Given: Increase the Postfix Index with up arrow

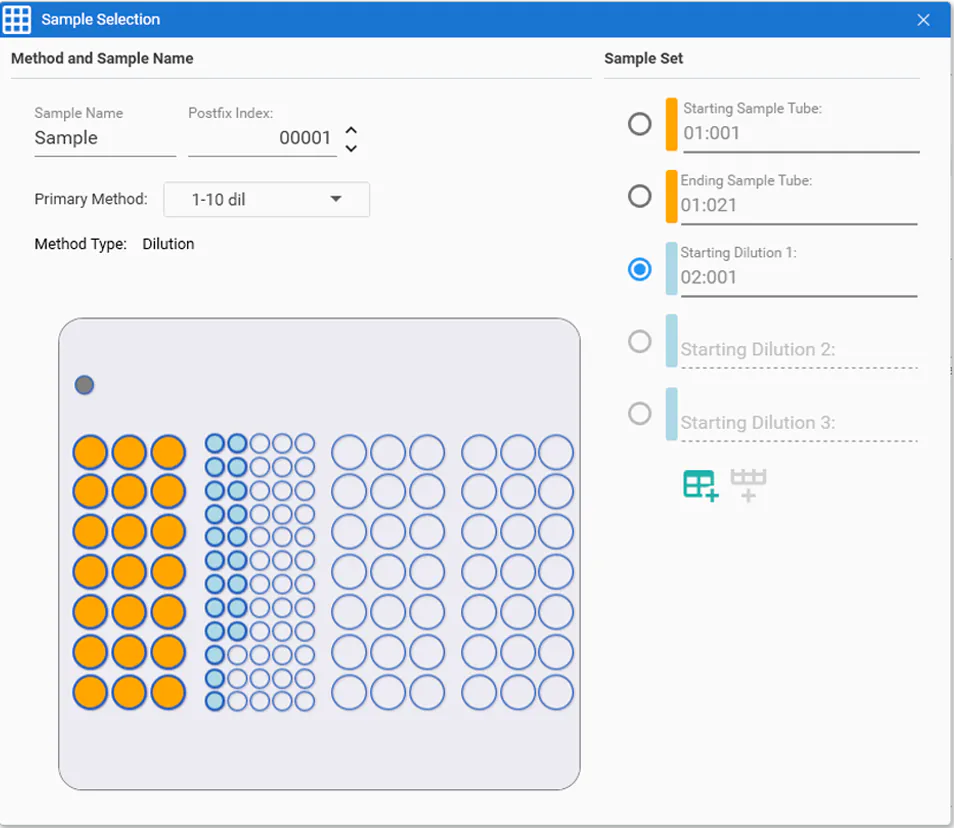Looking at the screenshot, I should point(351,130).
